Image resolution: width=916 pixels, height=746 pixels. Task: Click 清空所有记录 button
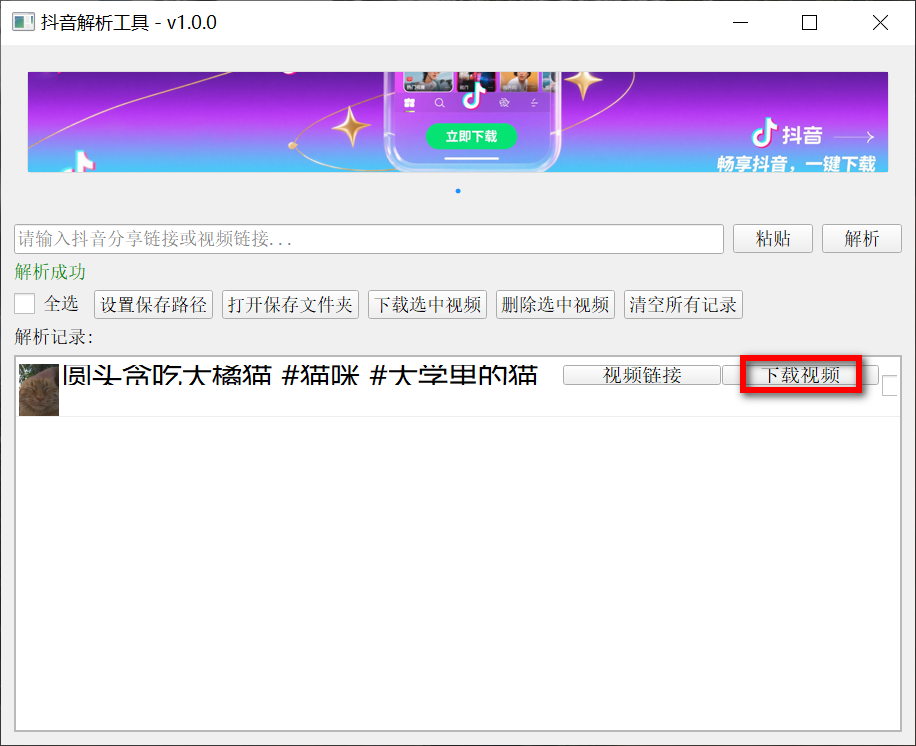683,304
